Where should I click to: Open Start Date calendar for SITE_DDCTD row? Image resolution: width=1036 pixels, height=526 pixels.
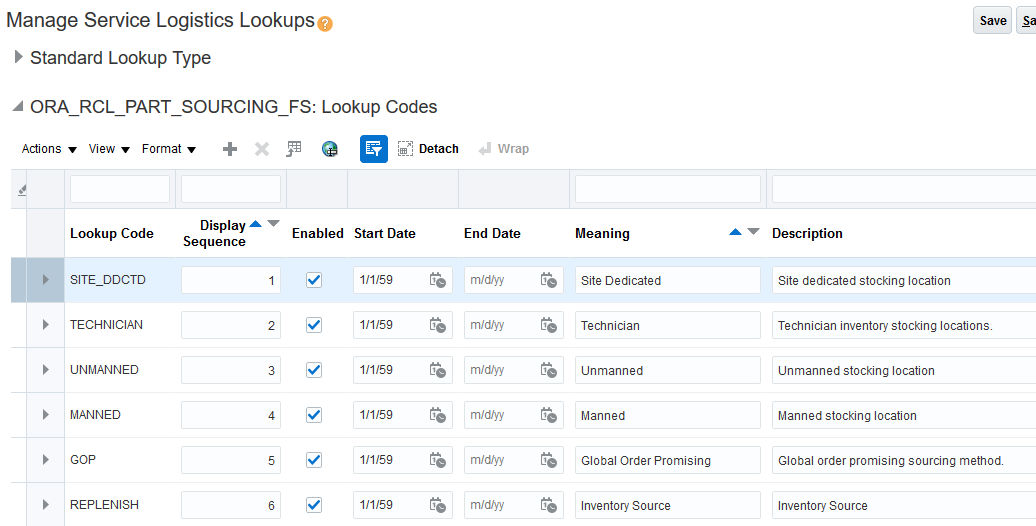(x=437, y=281)
